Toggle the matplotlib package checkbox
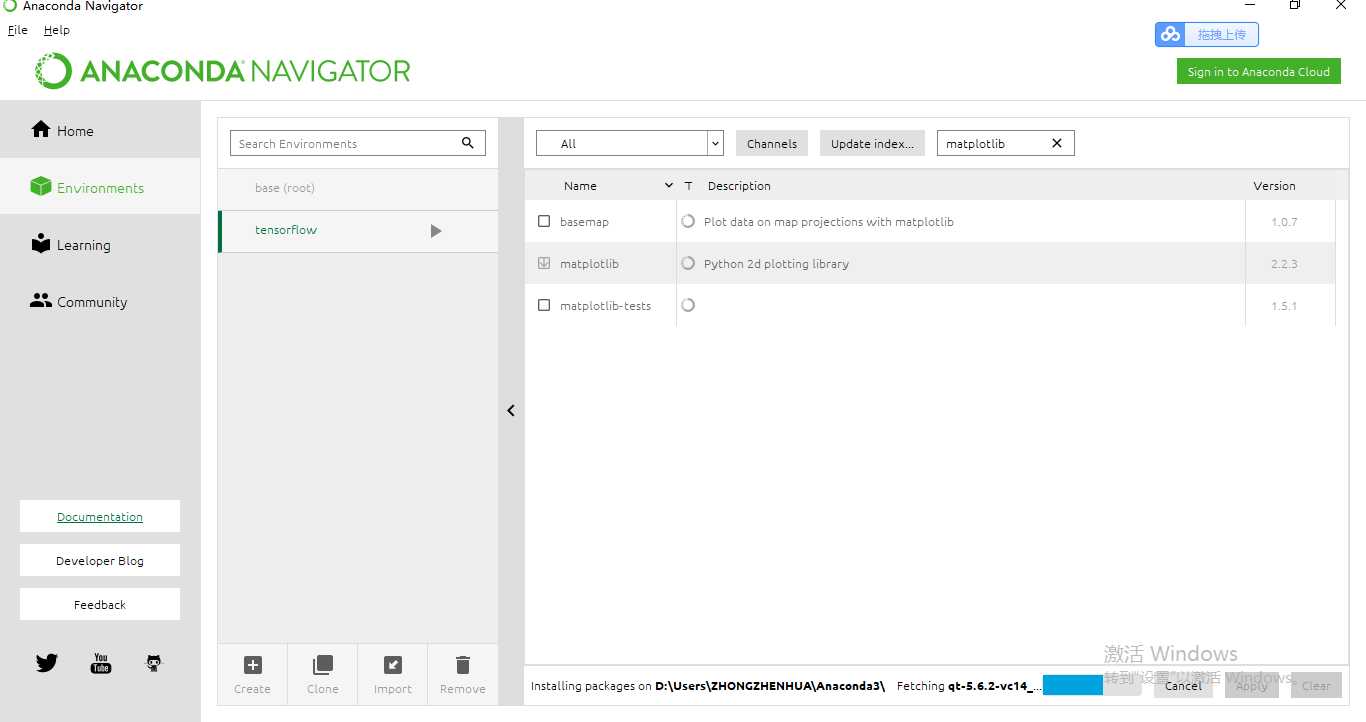The width and height of the screenshot is (1366, 722). click(544, 263)
